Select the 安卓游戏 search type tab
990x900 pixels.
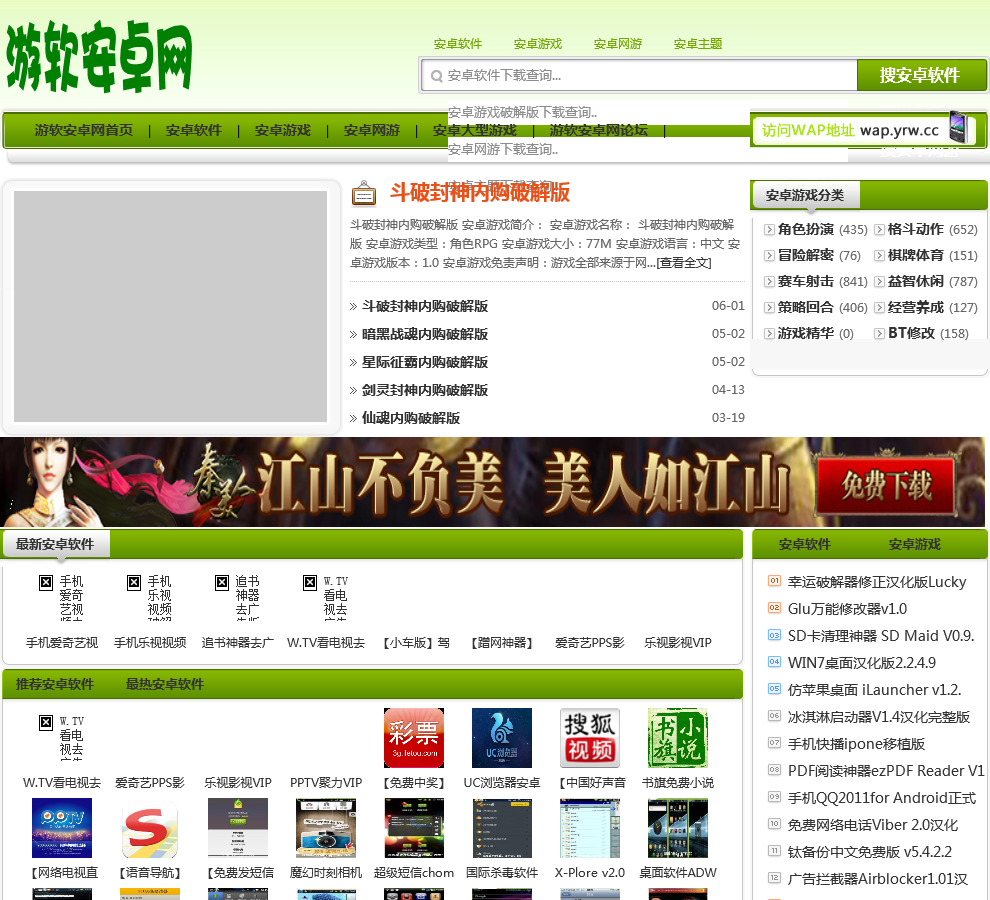coord(538,44)
